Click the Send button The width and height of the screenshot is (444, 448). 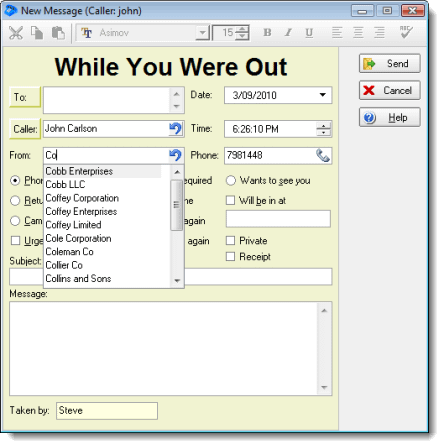pos(389,63)
